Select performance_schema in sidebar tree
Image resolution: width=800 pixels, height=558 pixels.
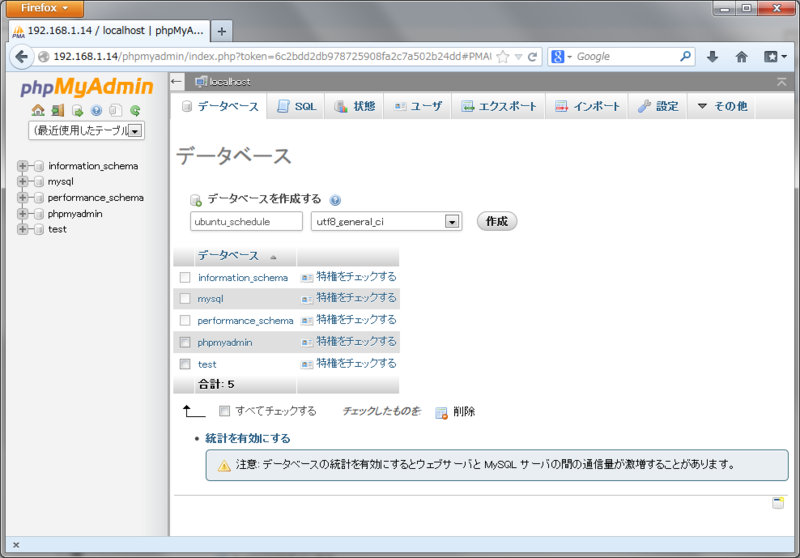(95, 197)
